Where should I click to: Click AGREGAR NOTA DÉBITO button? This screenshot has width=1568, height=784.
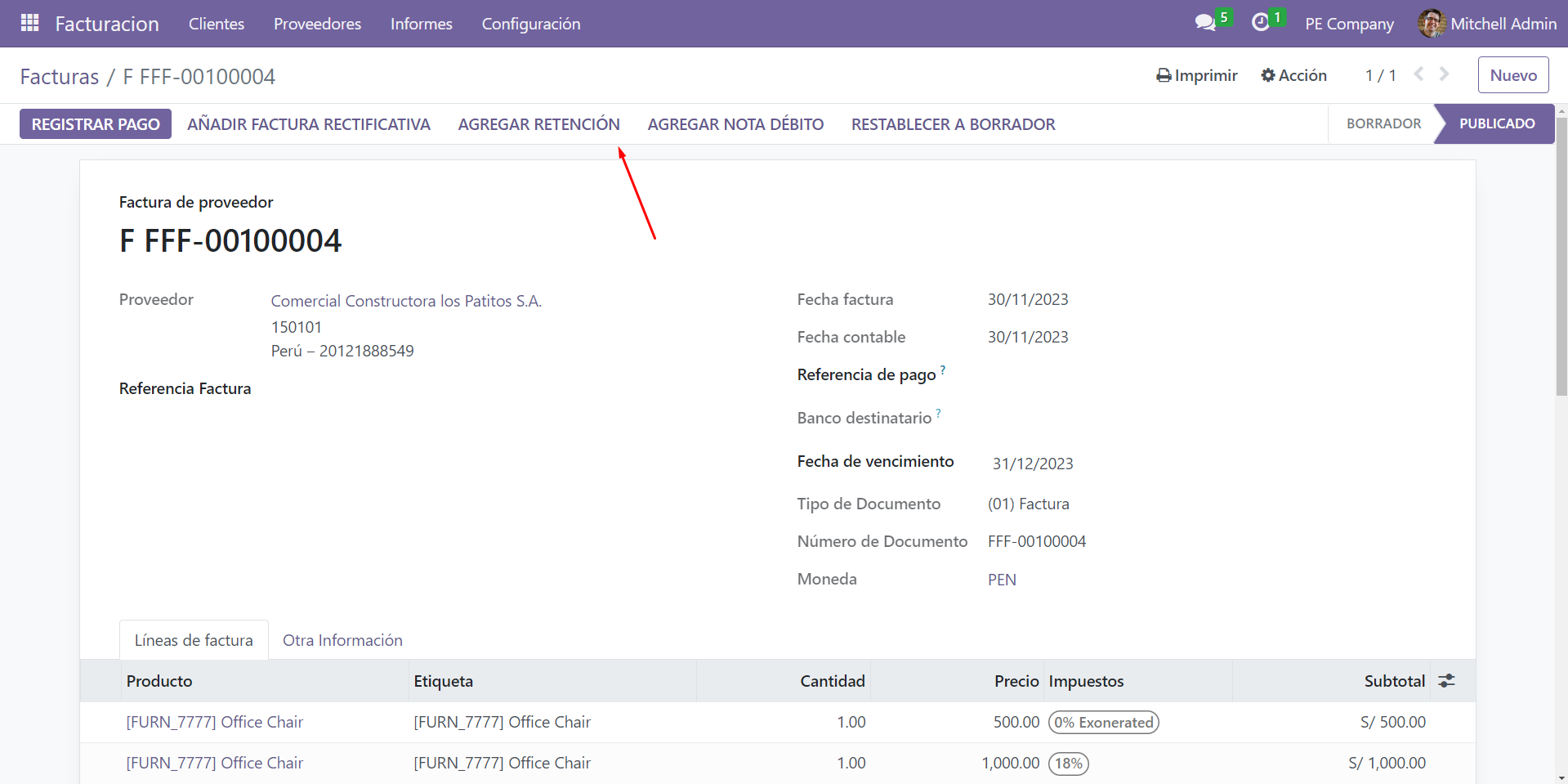click(x=735, y=124)
